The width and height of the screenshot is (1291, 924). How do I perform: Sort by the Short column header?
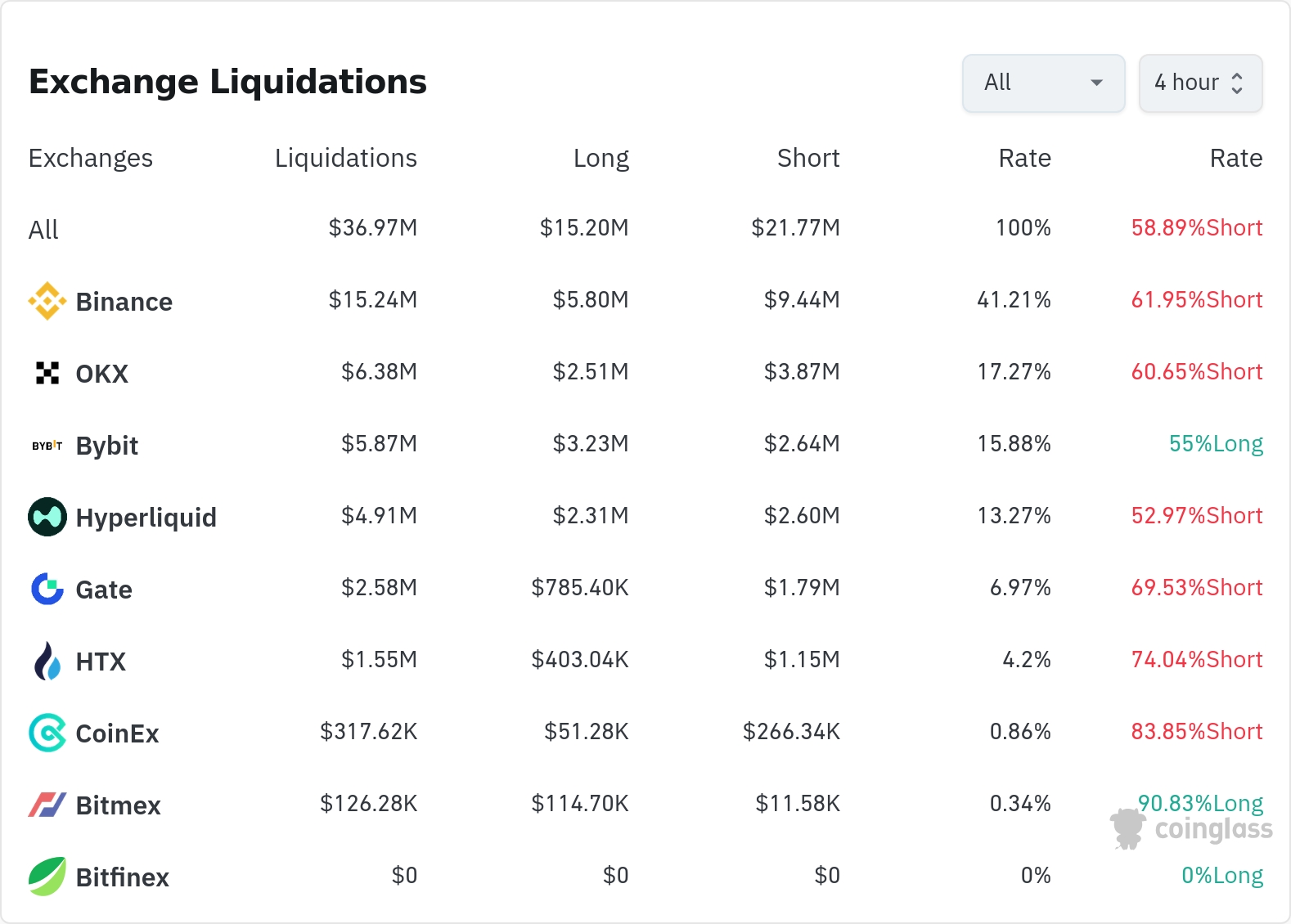point(808,158)
